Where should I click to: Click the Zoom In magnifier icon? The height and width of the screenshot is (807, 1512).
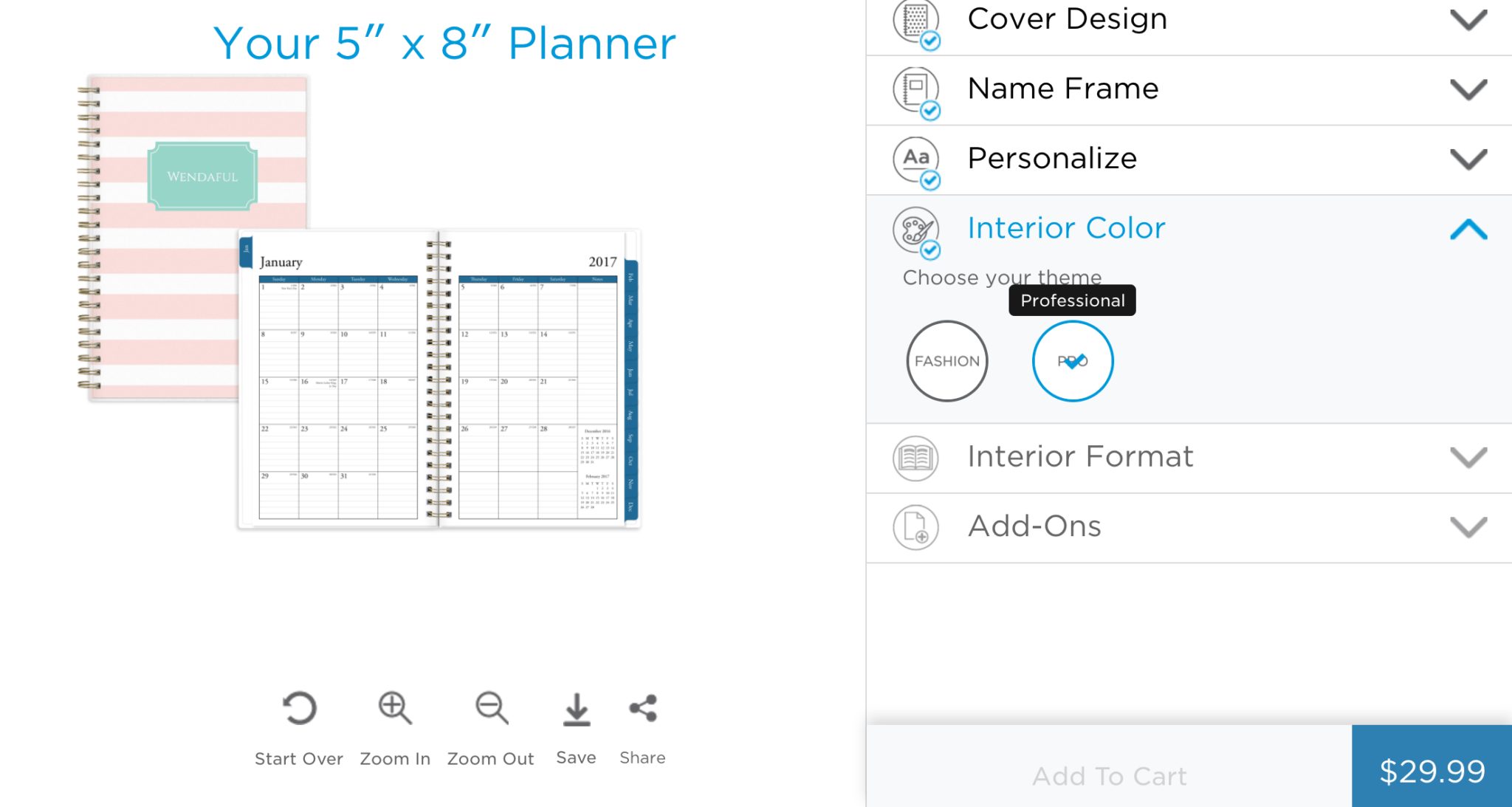395,708
